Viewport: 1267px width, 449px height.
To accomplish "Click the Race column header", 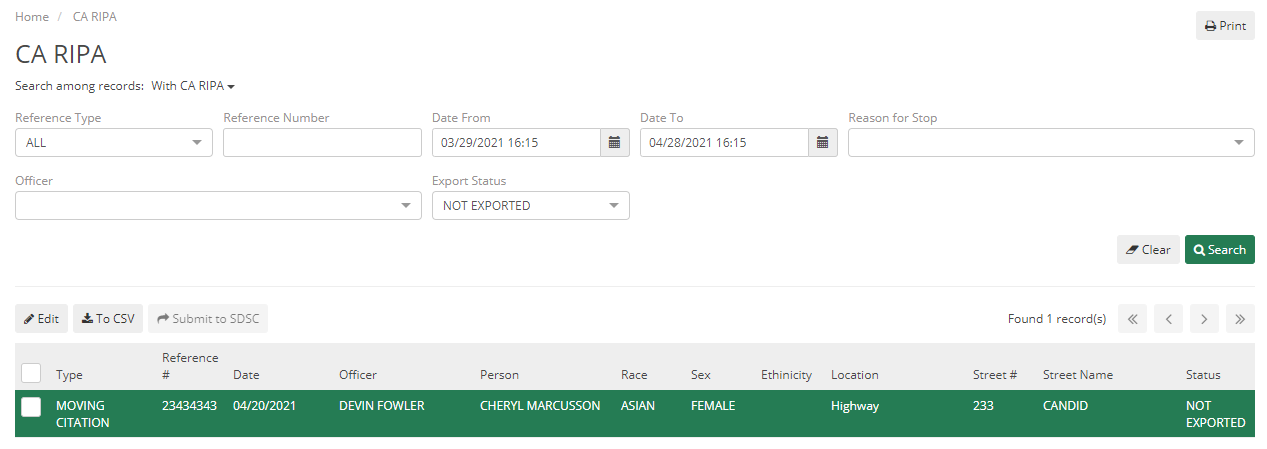I will pos(634,375).
